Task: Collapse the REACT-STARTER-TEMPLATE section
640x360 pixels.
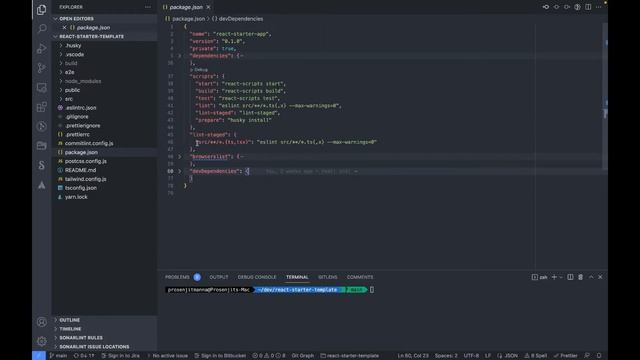Action: pos(105,36)
